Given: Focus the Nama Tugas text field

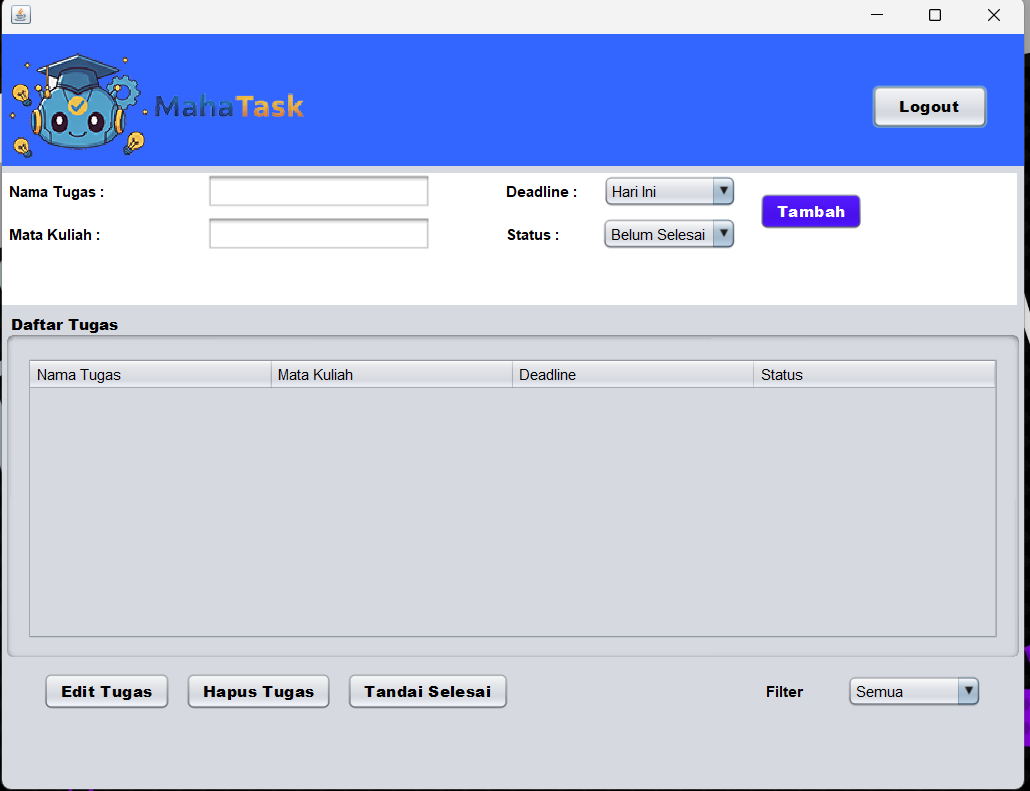Looking at the screenshot, I should [x=318, y=191].
